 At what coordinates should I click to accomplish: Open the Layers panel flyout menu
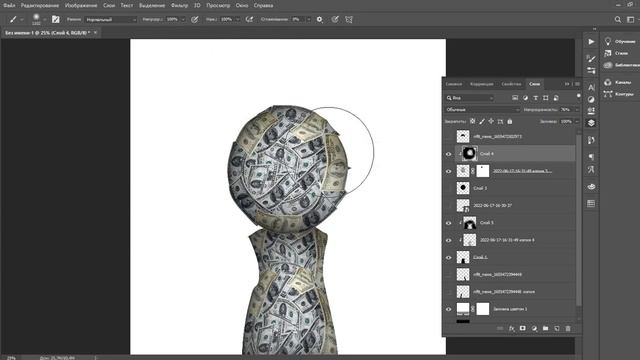coord(577,84)
